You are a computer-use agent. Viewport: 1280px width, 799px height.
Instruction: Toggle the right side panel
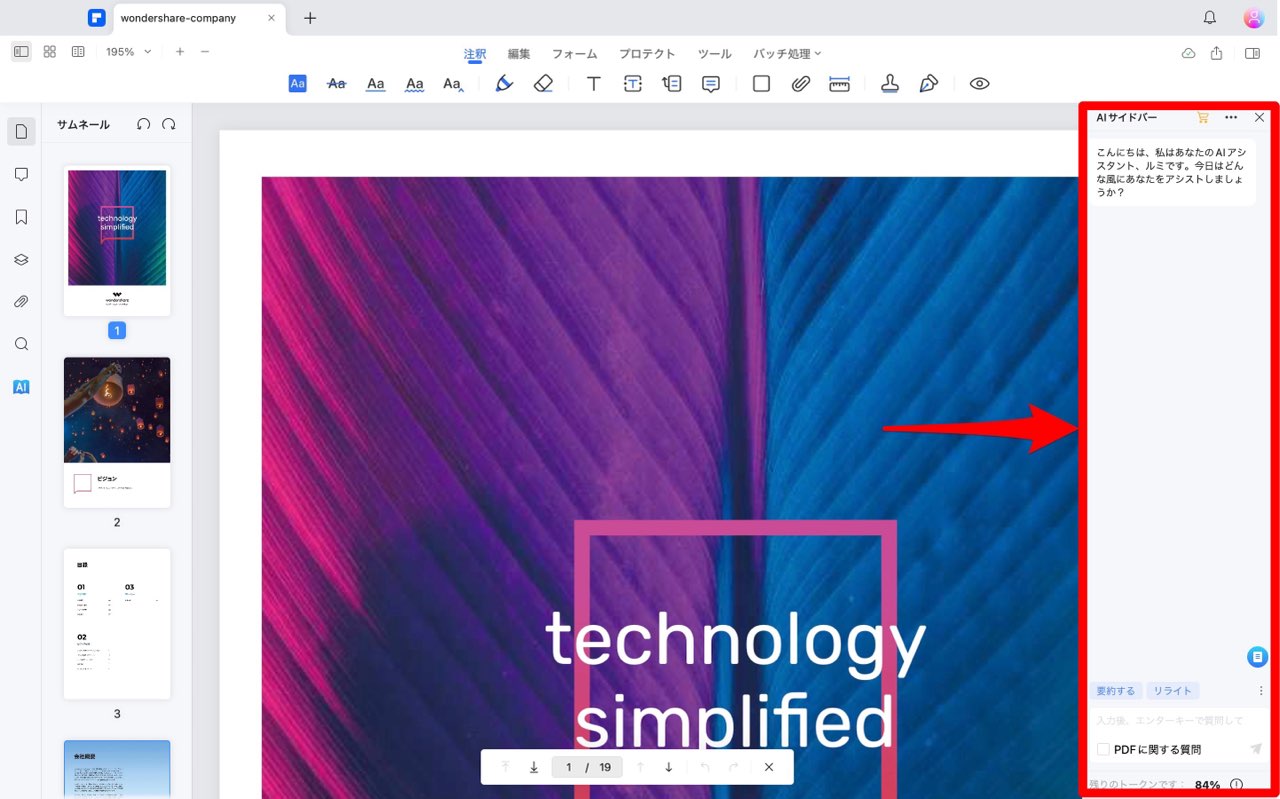1252,53
